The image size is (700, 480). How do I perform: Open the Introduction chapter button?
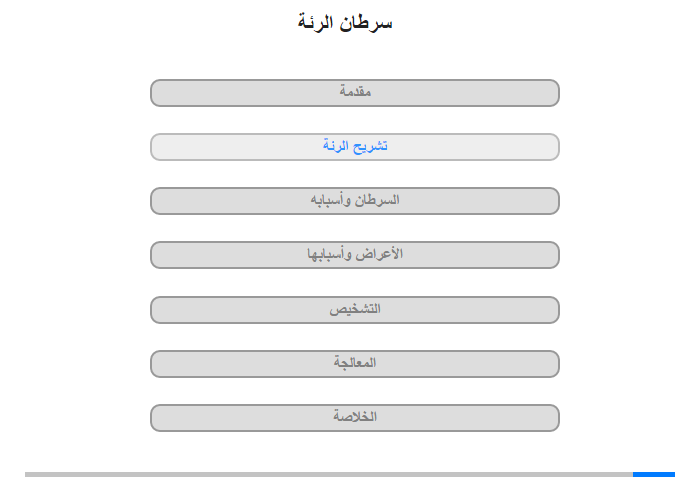coord(355,93)
